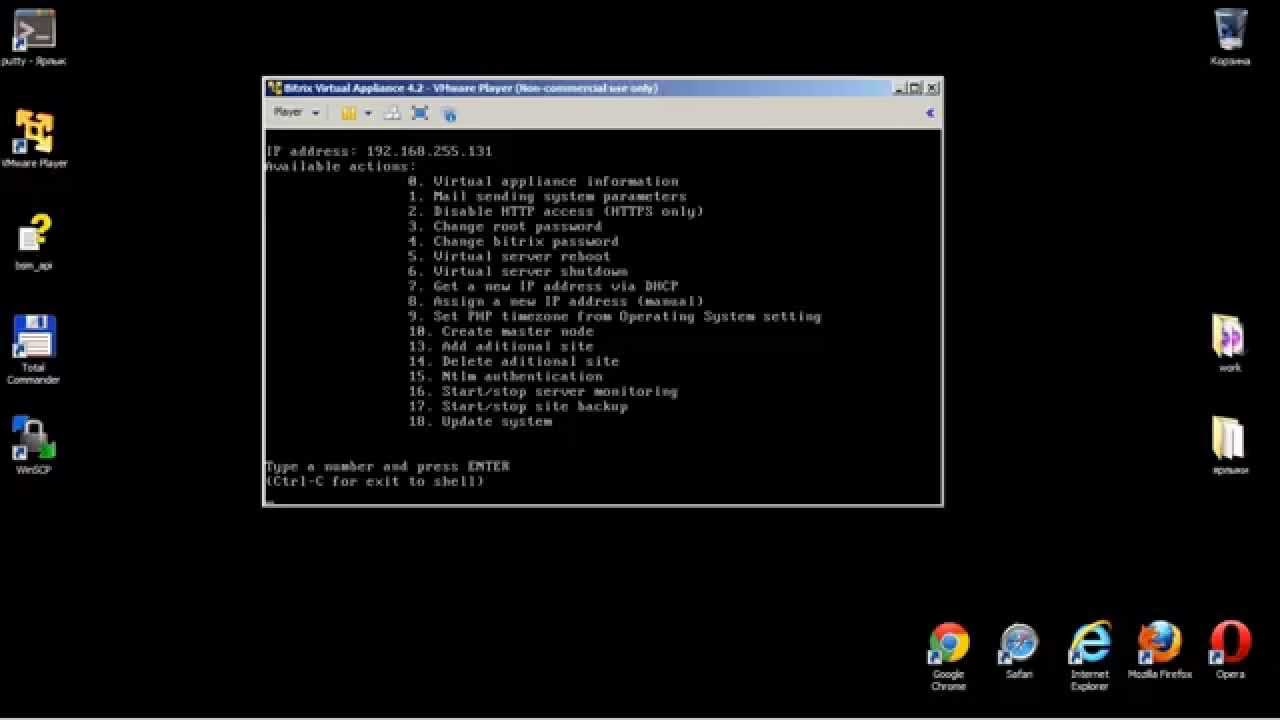Select the Opera desktop shortcut
Viewport: 1280px width, 720px height.
[x=1229, y=651]
